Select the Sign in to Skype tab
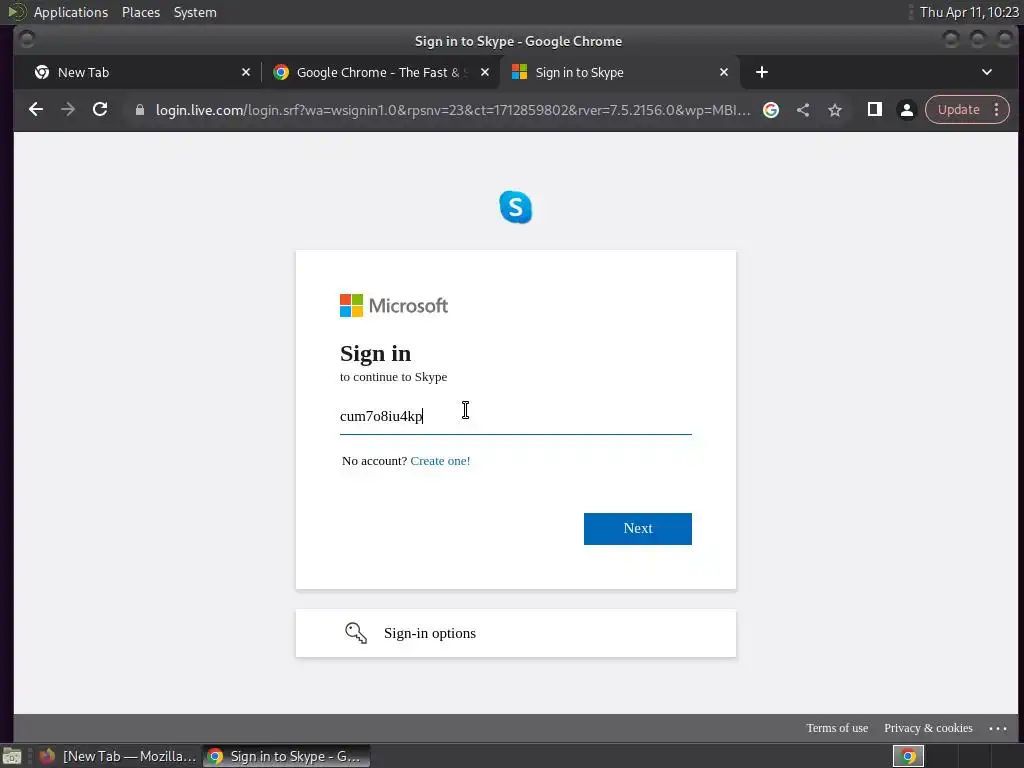Viewport: 1024px width, 768px height. click(x=619, y=72)
